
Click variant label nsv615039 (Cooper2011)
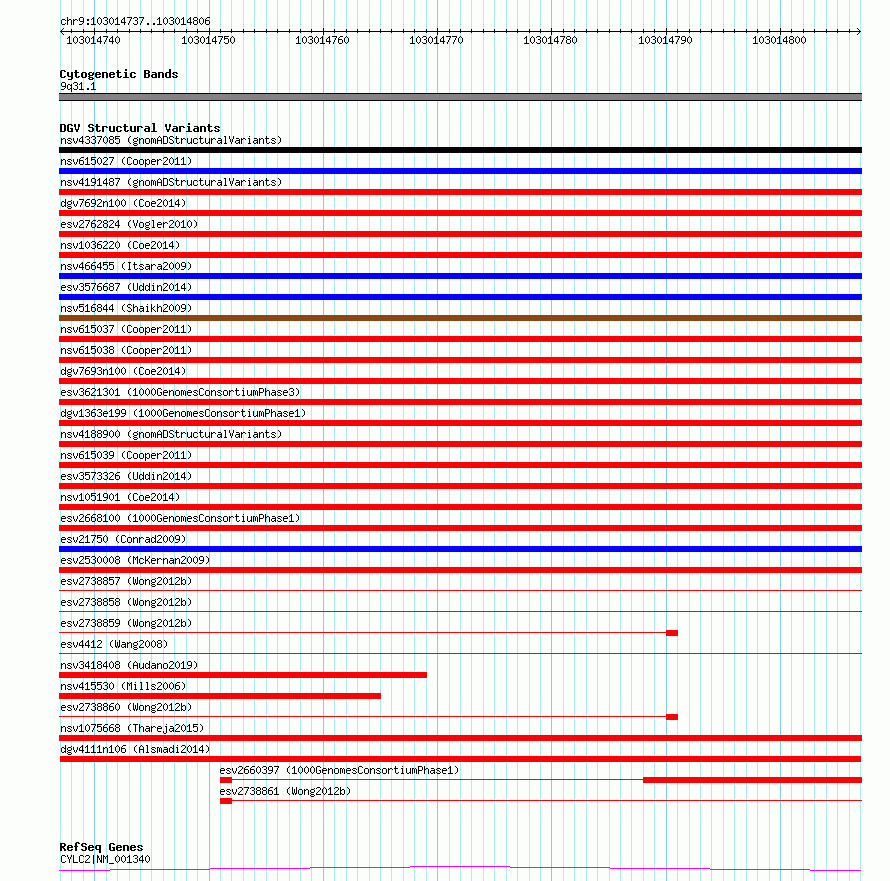[126, 455]
